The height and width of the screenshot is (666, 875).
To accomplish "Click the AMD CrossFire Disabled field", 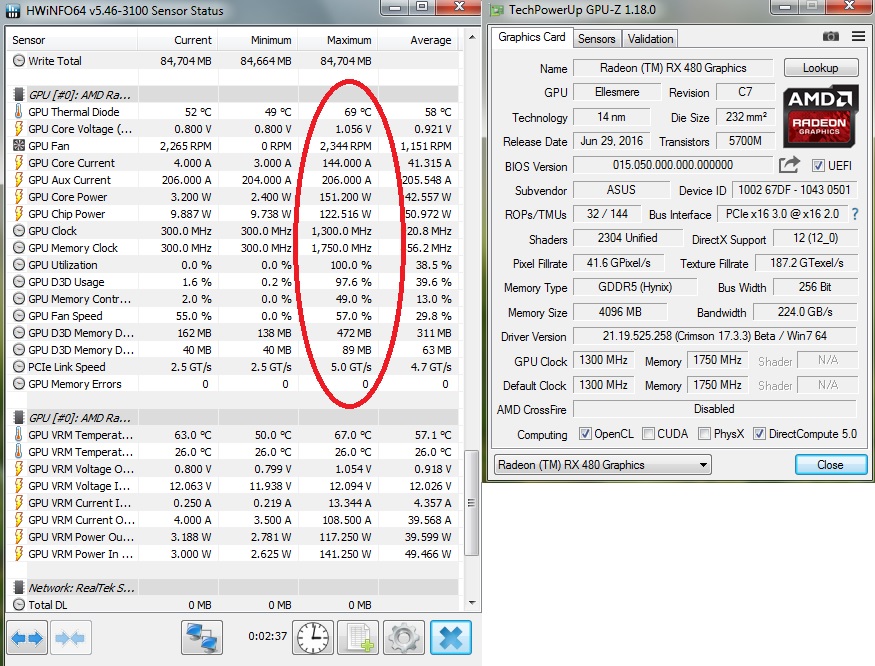I will click(x=714, y=409).
